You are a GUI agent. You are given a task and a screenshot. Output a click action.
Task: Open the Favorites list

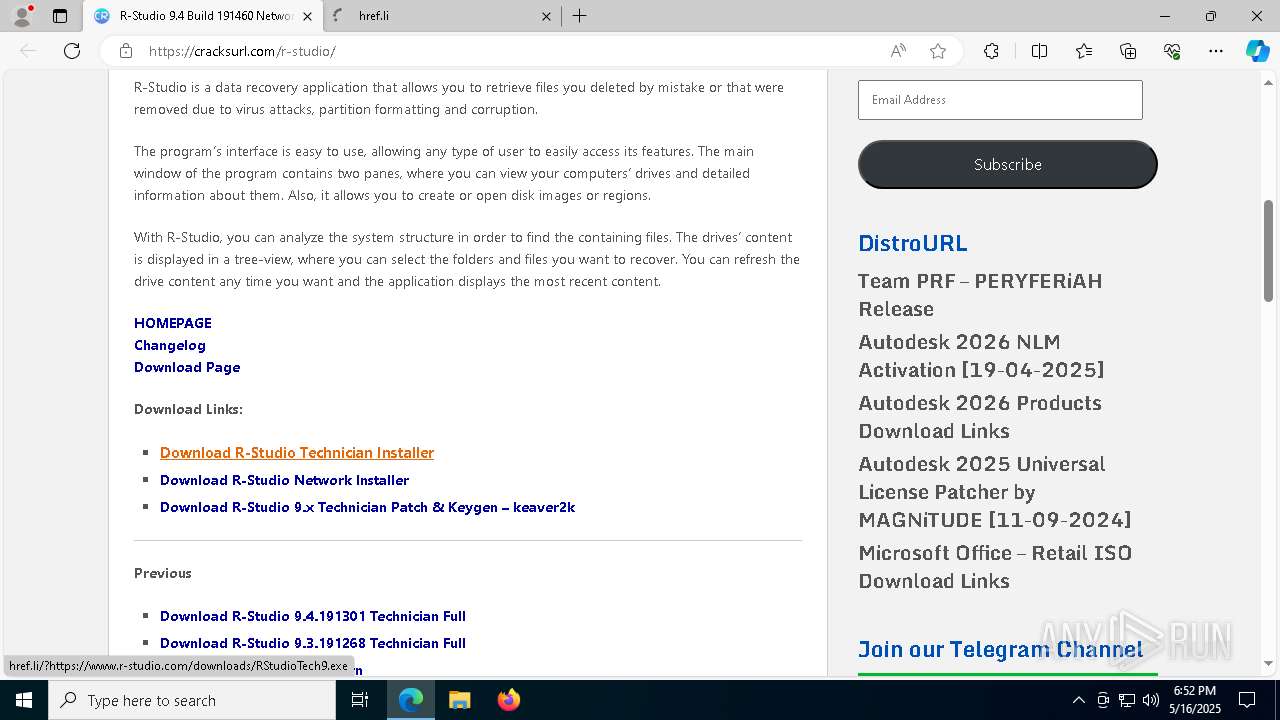point(1084,51)
